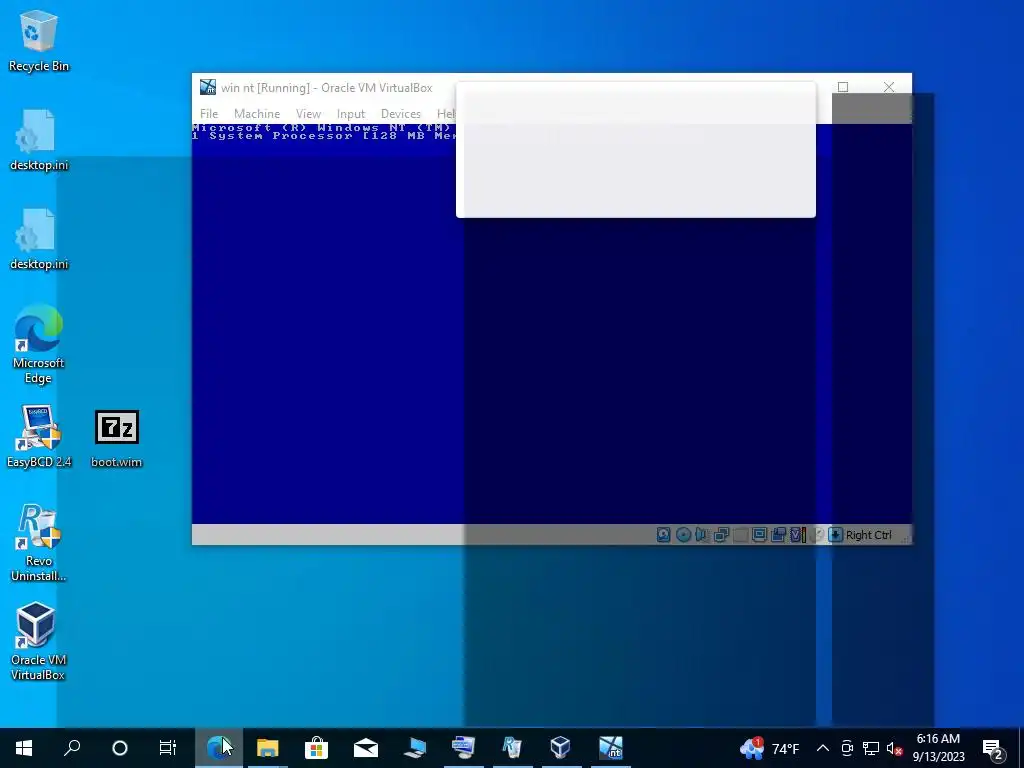
Task: Select the Revo Uninstaller desktop shortcut
Action: 39,542
